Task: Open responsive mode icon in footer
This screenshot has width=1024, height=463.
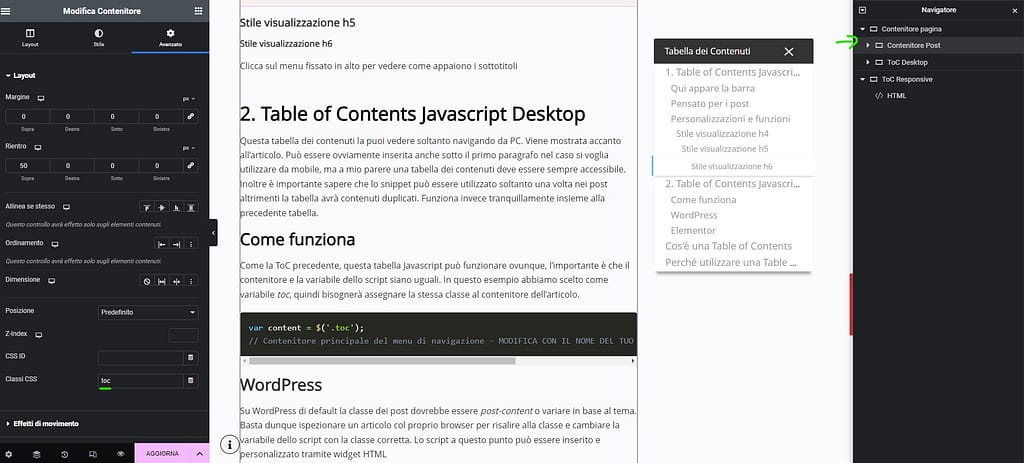Action: coord(92,454)
